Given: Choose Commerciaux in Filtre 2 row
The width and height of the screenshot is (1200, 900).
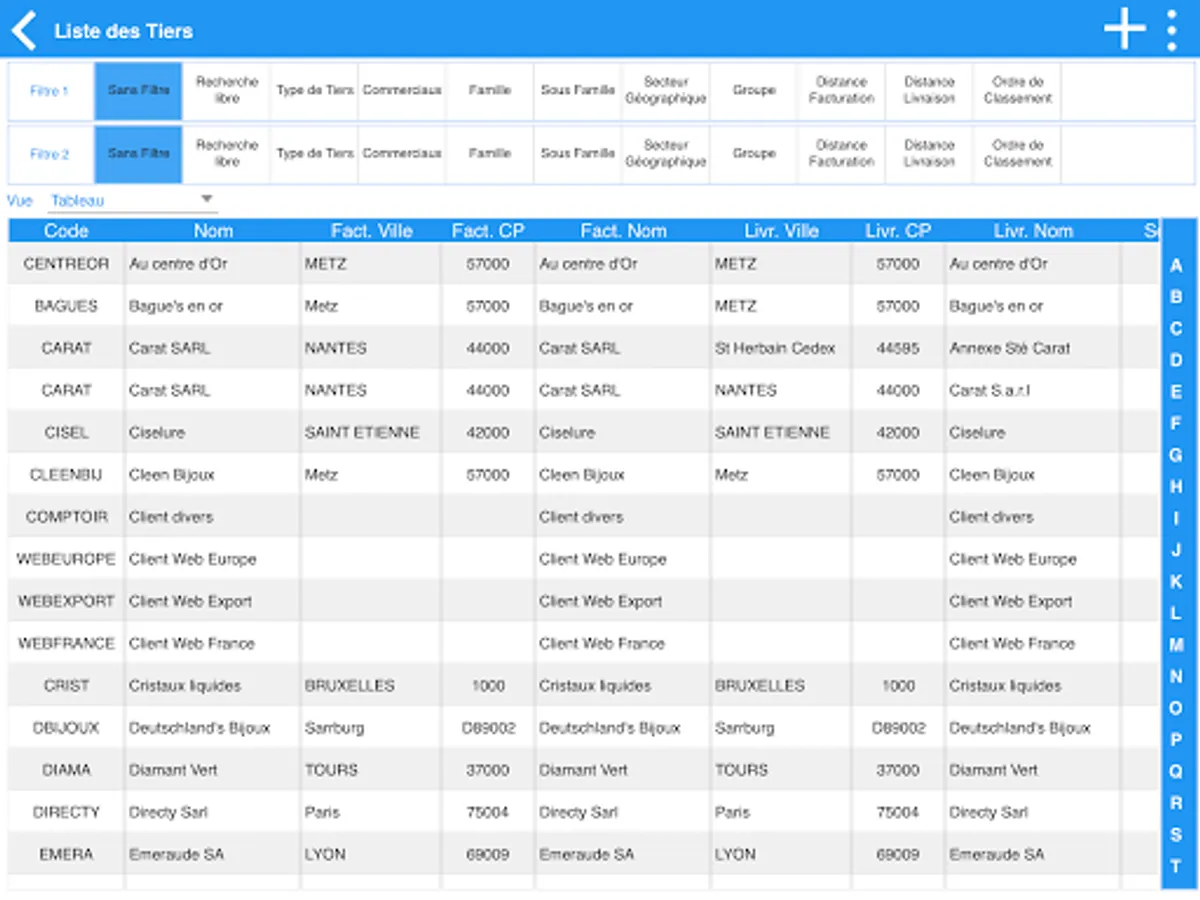Looking at the screenshot, I should click(402, 154).
